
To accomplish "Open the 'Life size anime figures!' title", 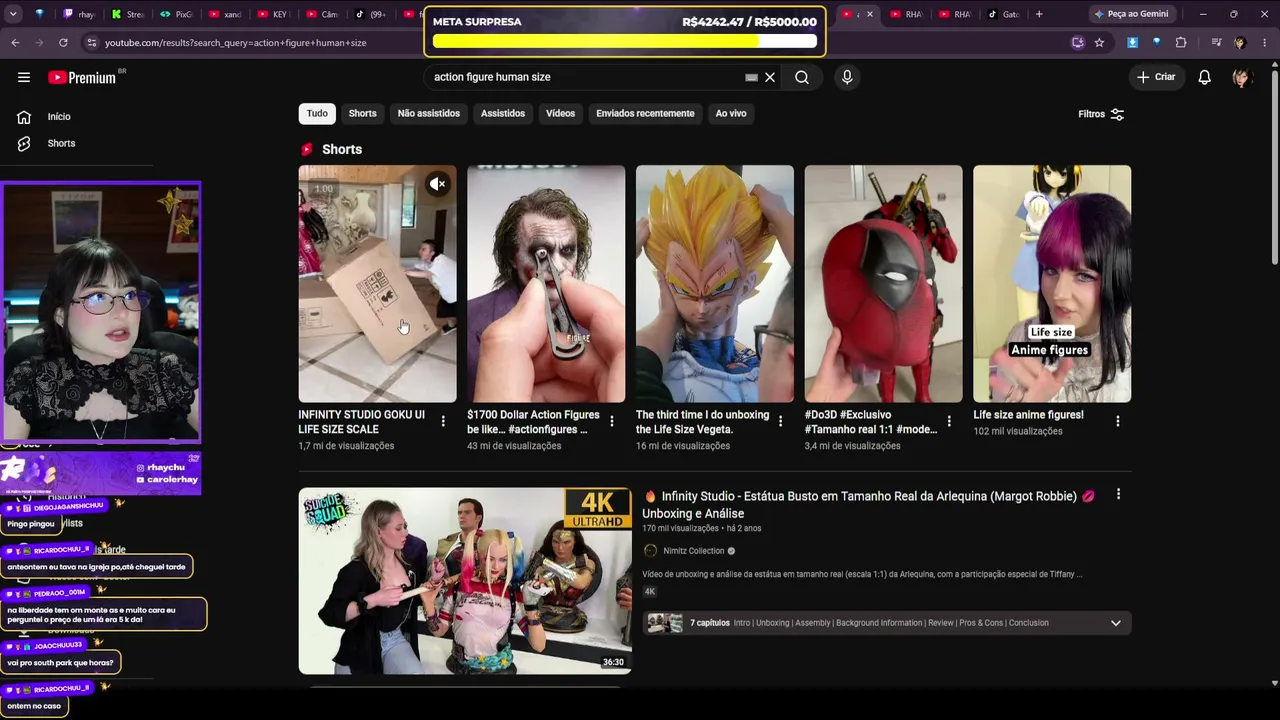I will [x=1028, y=415].
